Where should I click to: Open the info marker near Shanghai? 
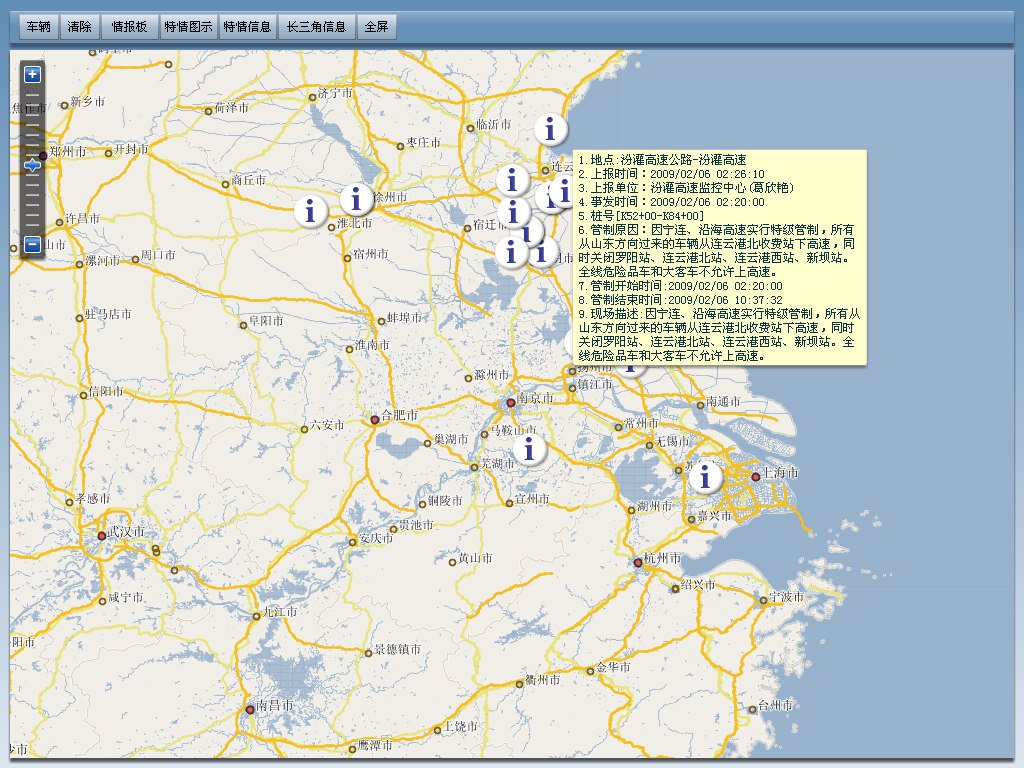click(x=705, y=476)
